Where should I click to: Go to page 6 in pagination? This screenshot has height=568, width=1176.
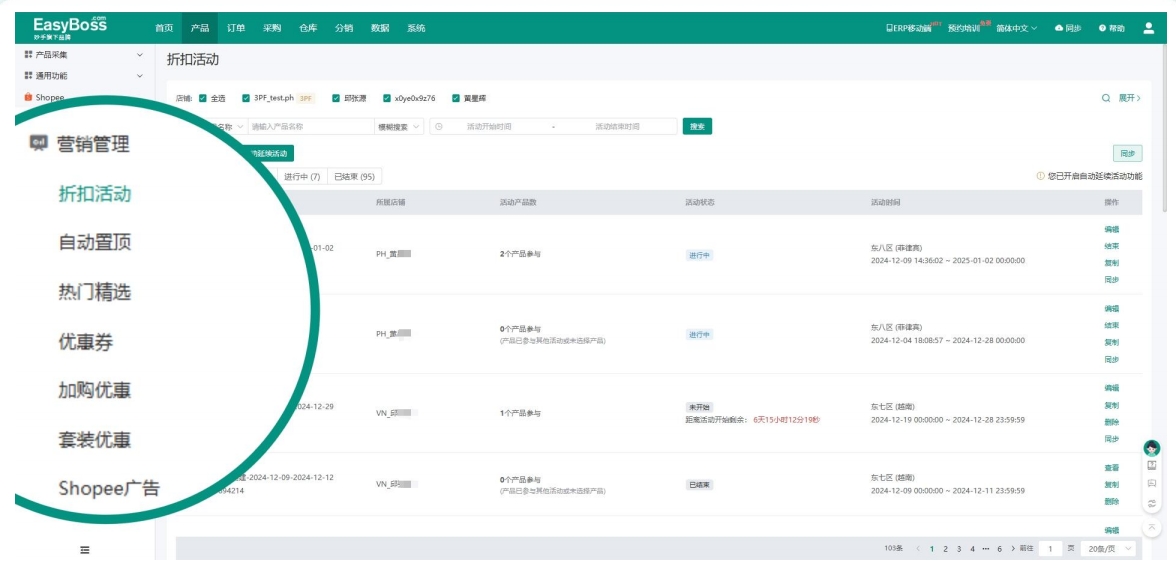1000,549
